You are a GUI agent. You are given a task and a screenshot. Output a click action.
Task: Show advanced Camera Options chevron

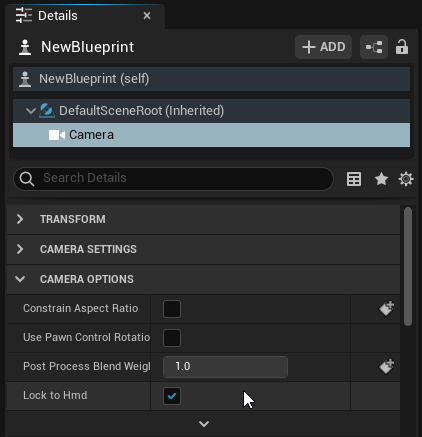point(204,424)
